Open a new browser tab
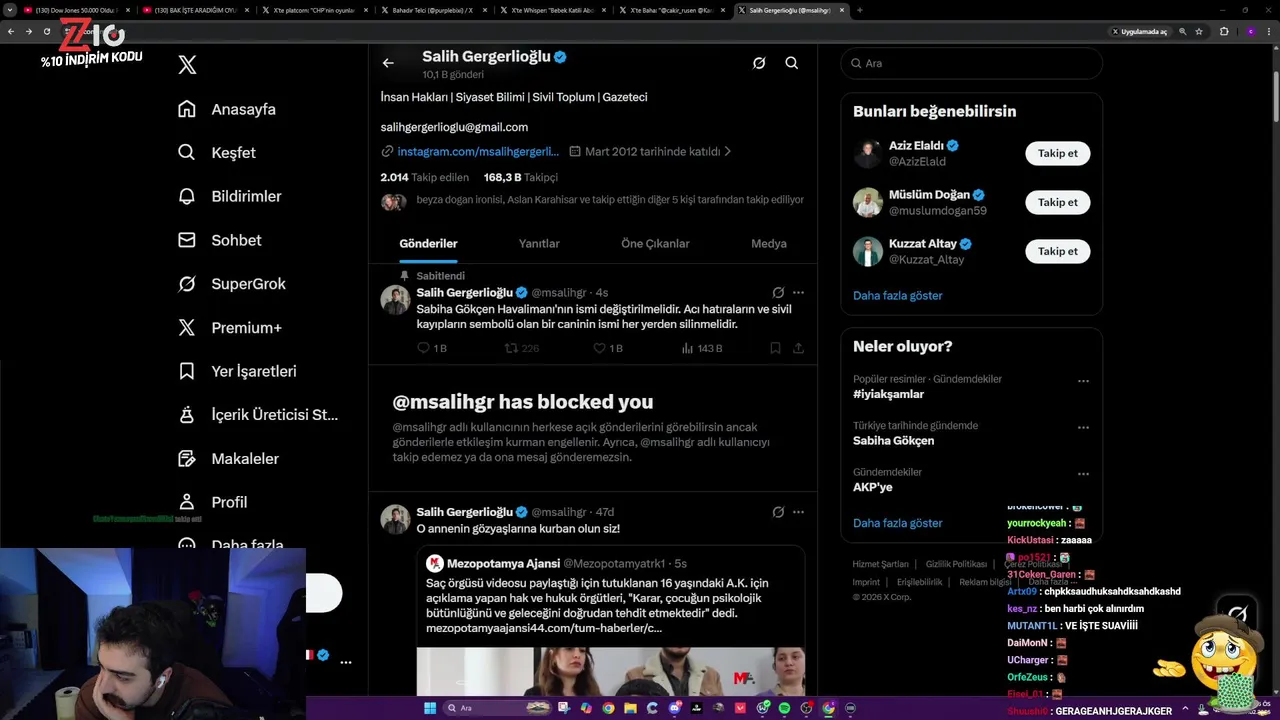The height and width of the screenshot is (720, 1280). [860, 10]
